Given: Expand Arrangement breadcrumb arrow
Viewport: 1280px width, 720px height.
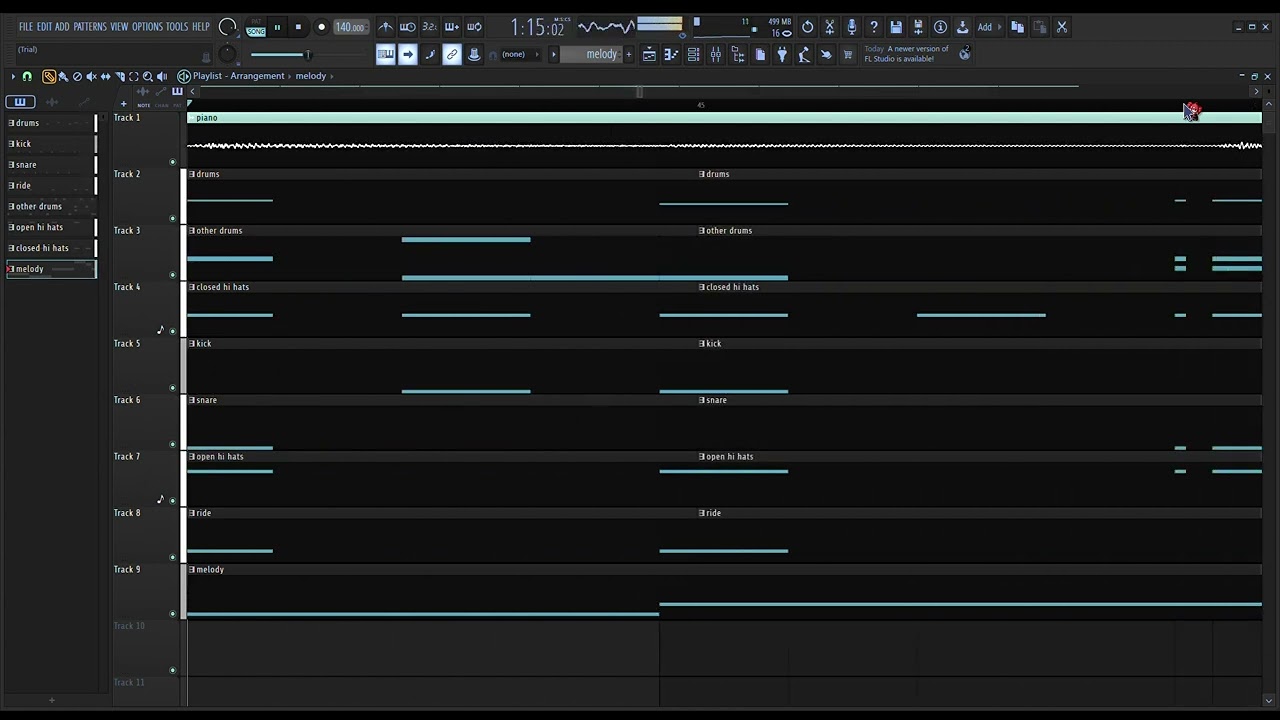Looking at the screenshot, I should 289,76.
